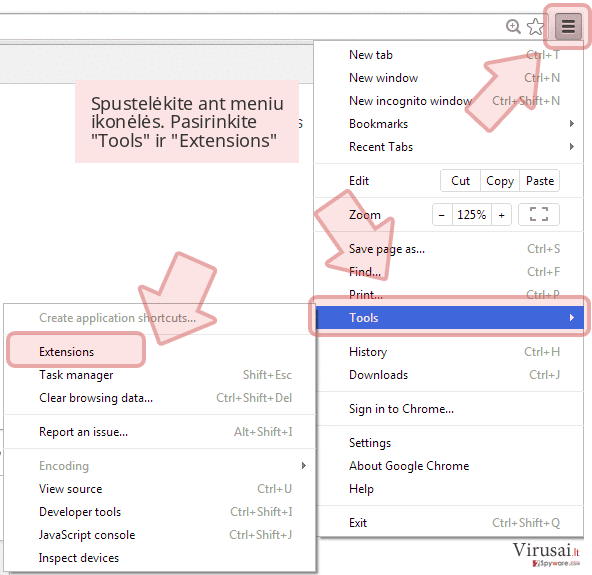Open the Tools submenu
Screen dimensions: 592x575
449,318
